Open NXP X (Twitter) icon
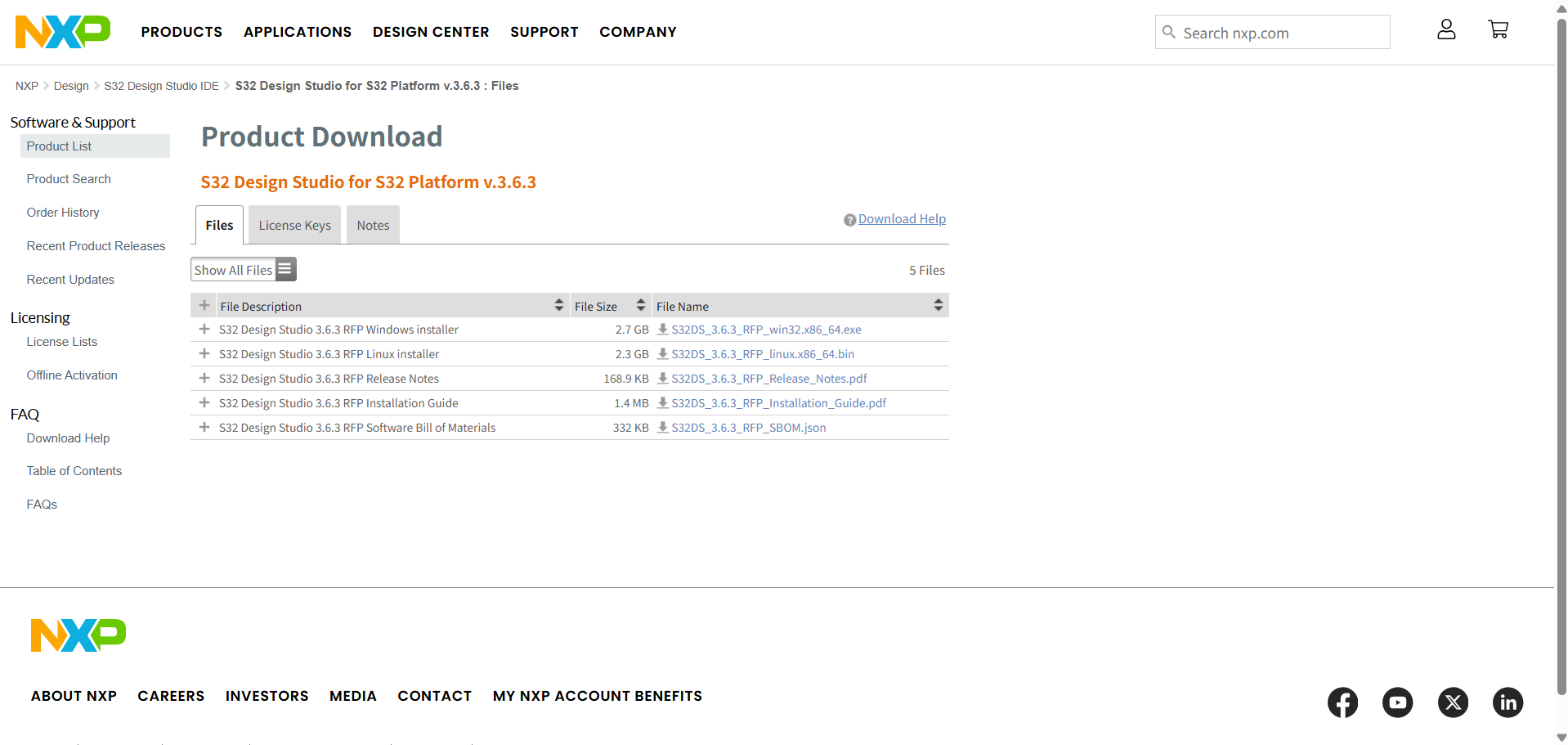1568x745 pixels. pos(1453,702)
